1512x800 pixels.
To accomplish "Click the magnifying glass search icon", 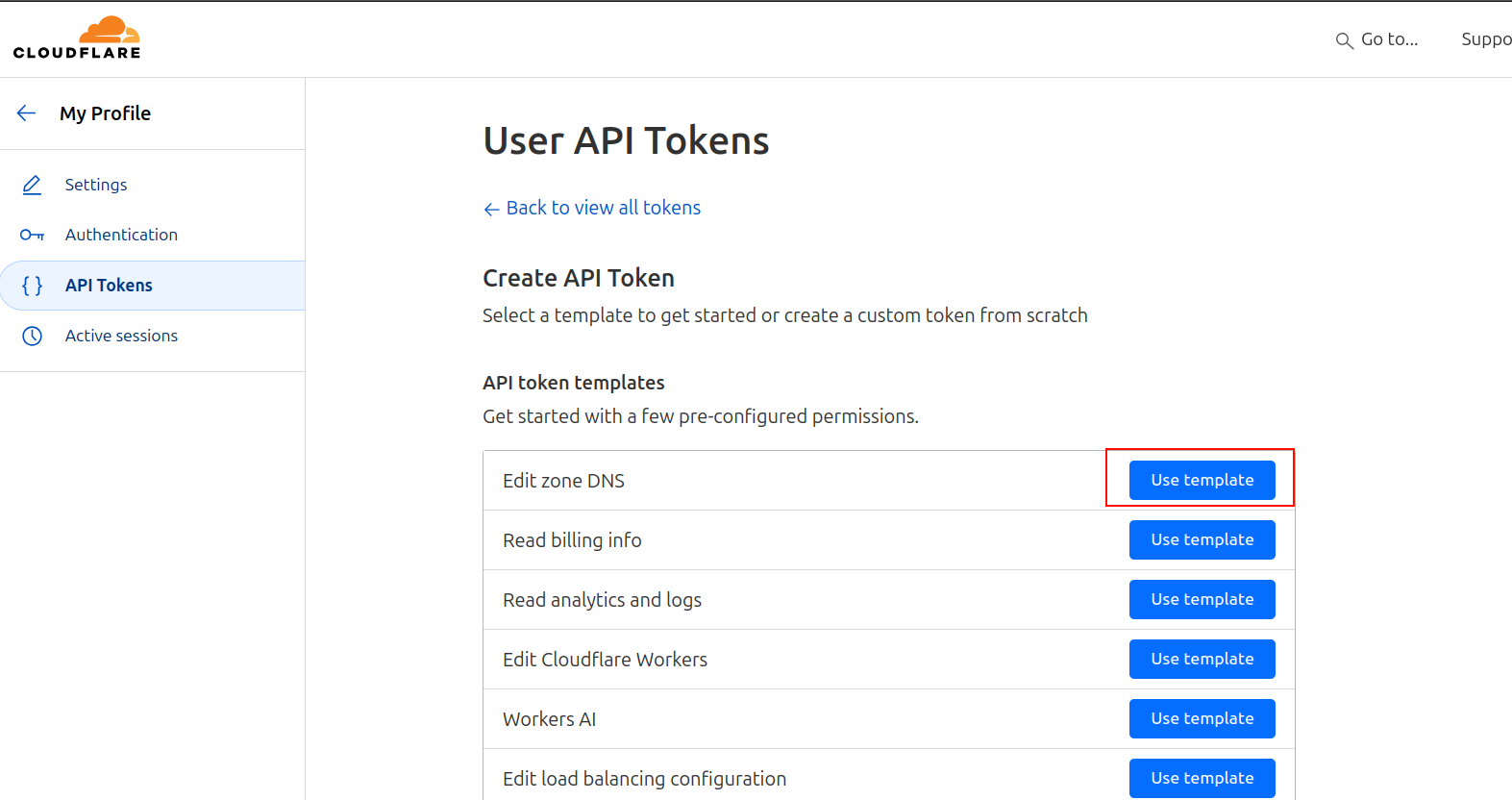I will [x=1344, y=40].
